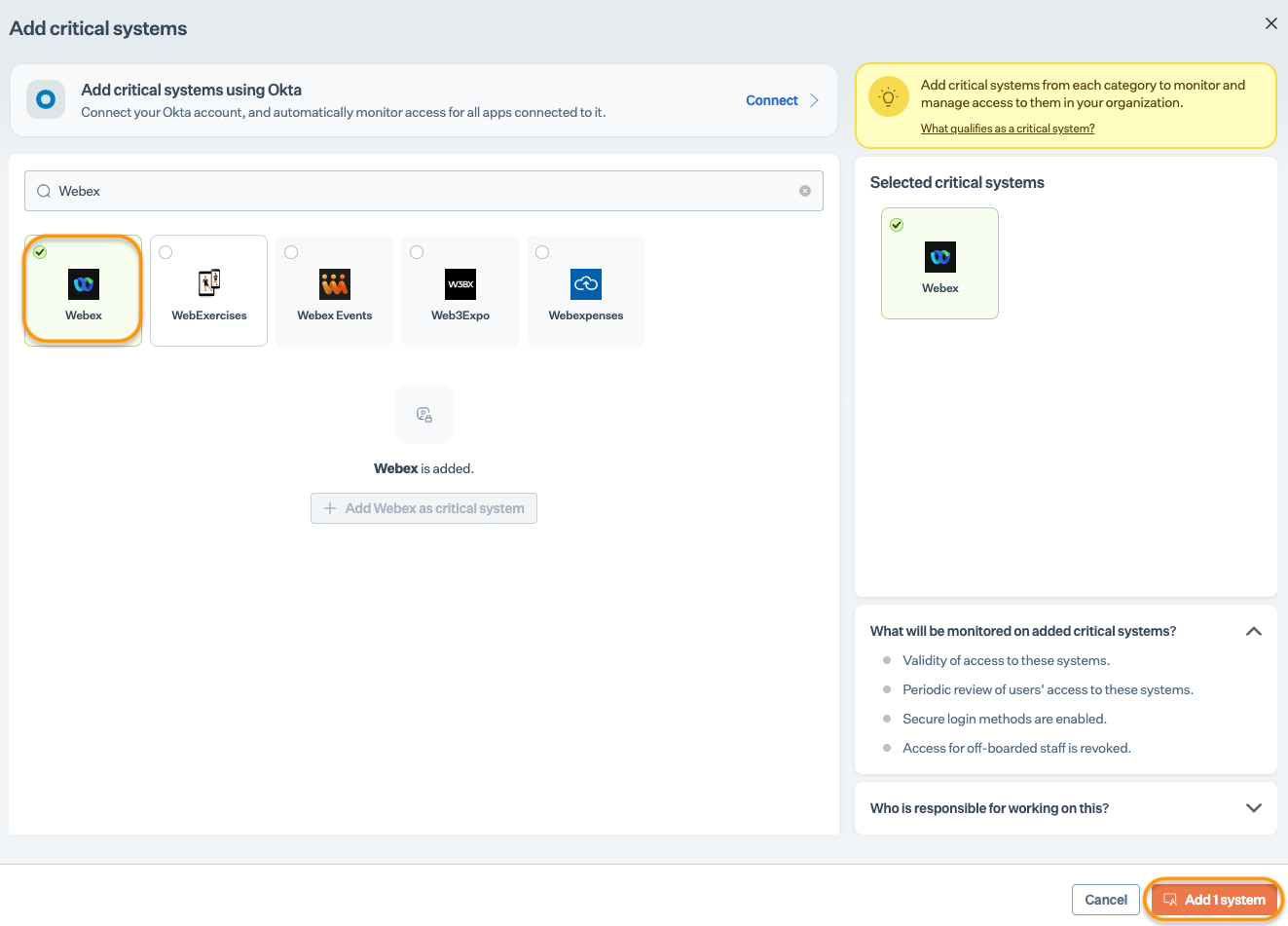Click 'Add critical systems using Okta' heading

coord(192,90)
